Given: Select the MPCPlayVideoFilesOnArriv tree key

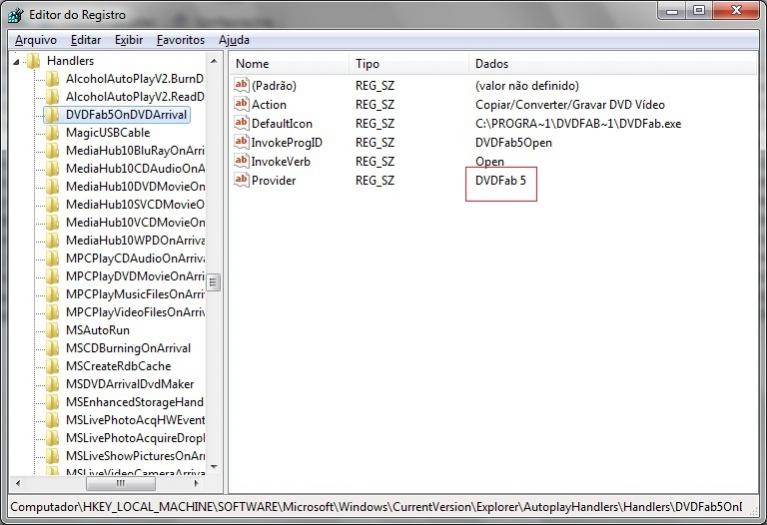Looking at the screenshot, I should tap(135, 312).
